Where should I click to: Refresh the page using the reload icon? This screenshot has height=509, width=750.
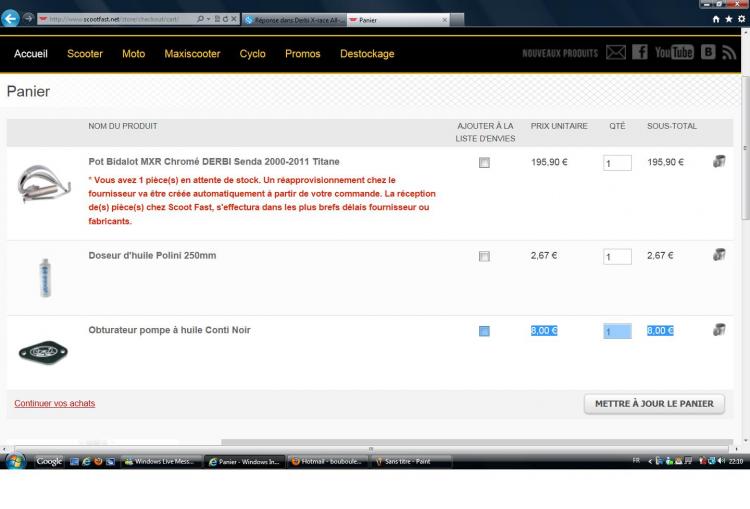pos(225,19)
